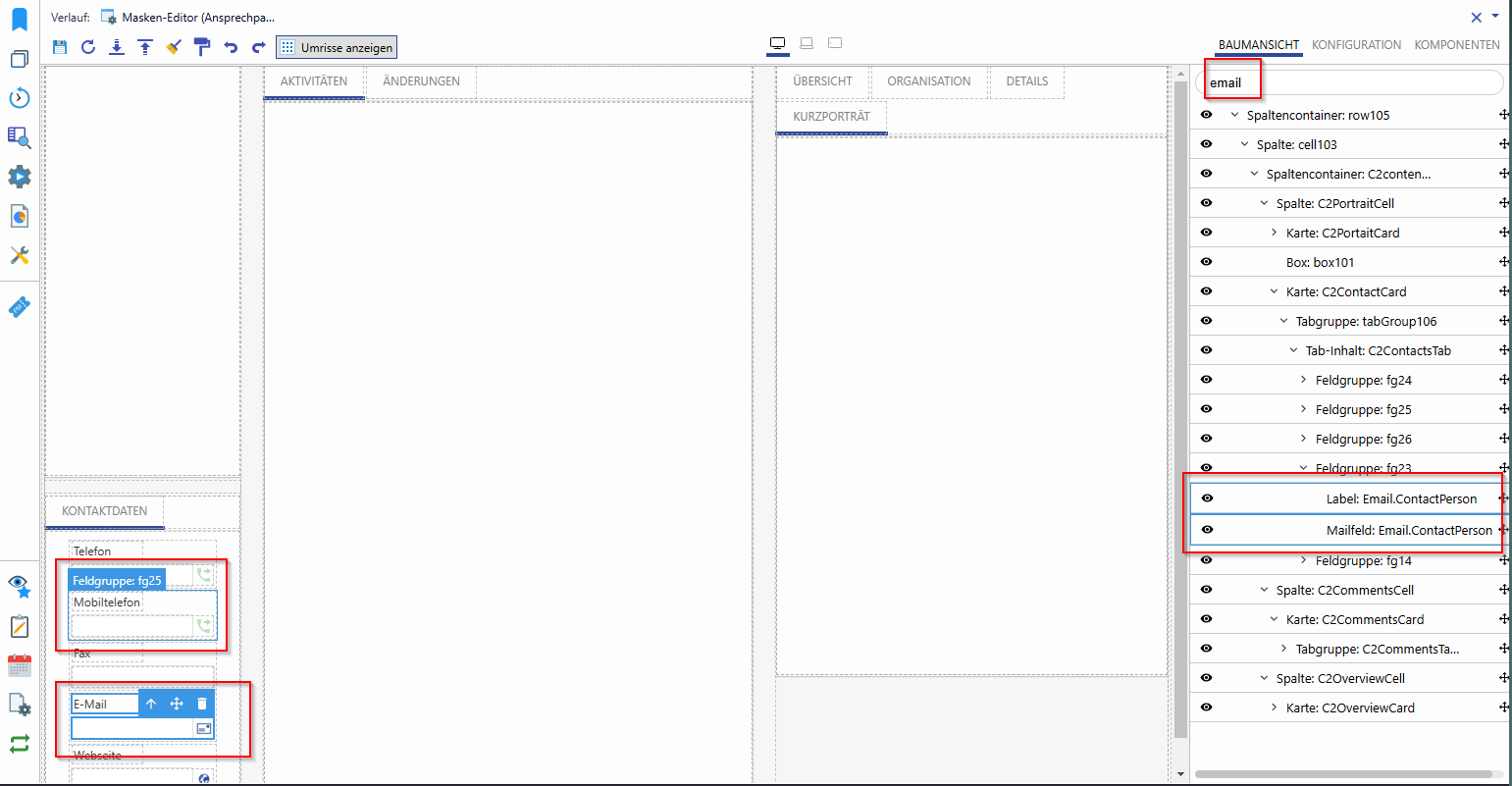Toggle the Umrisse anzeigen button
Image resolution: width=1512 pixels, height=786 pixels.
pyautogui.click(x=337, y=47)
